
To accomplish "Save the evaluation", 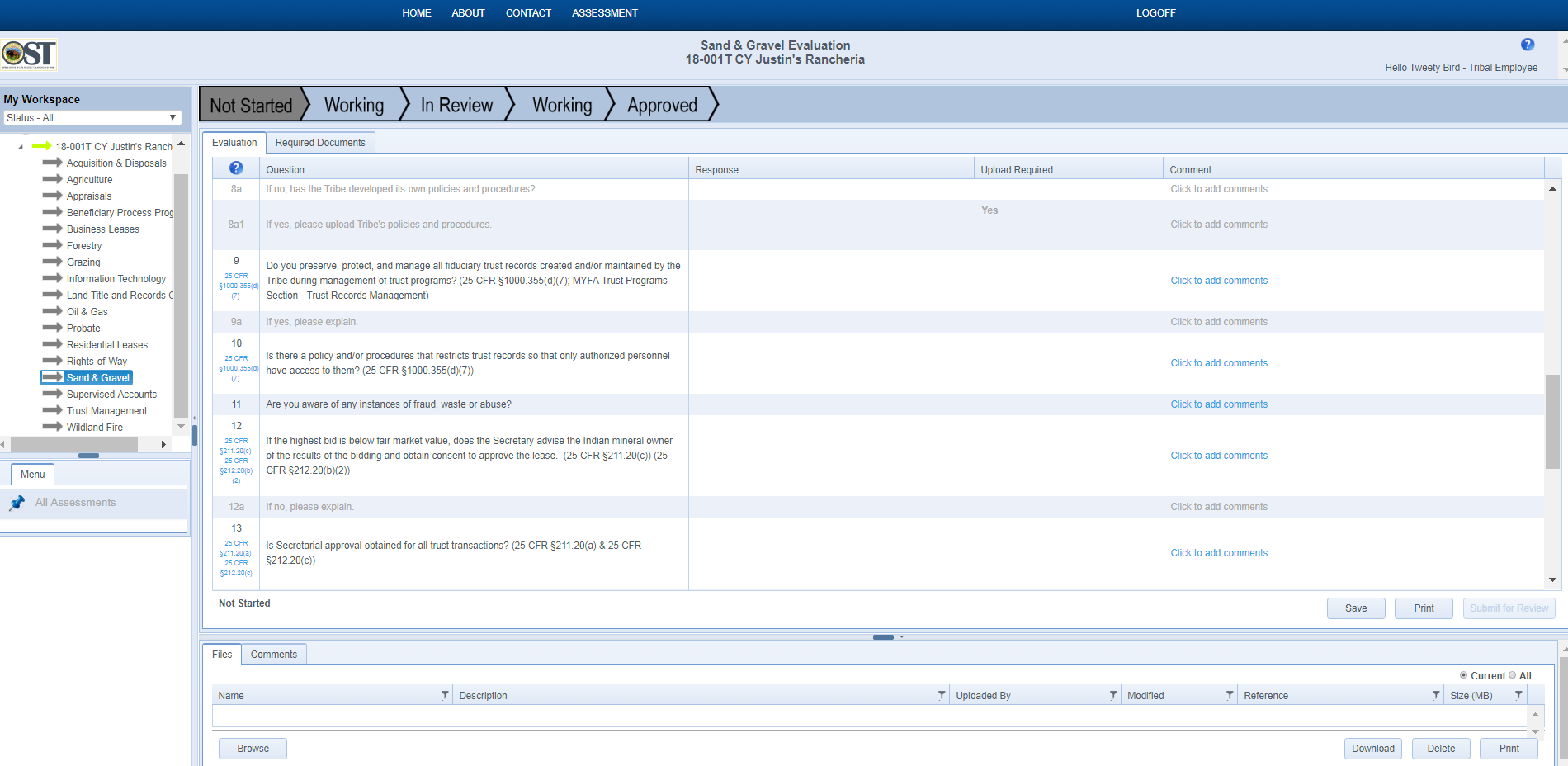I will [x=1356, y=608].
